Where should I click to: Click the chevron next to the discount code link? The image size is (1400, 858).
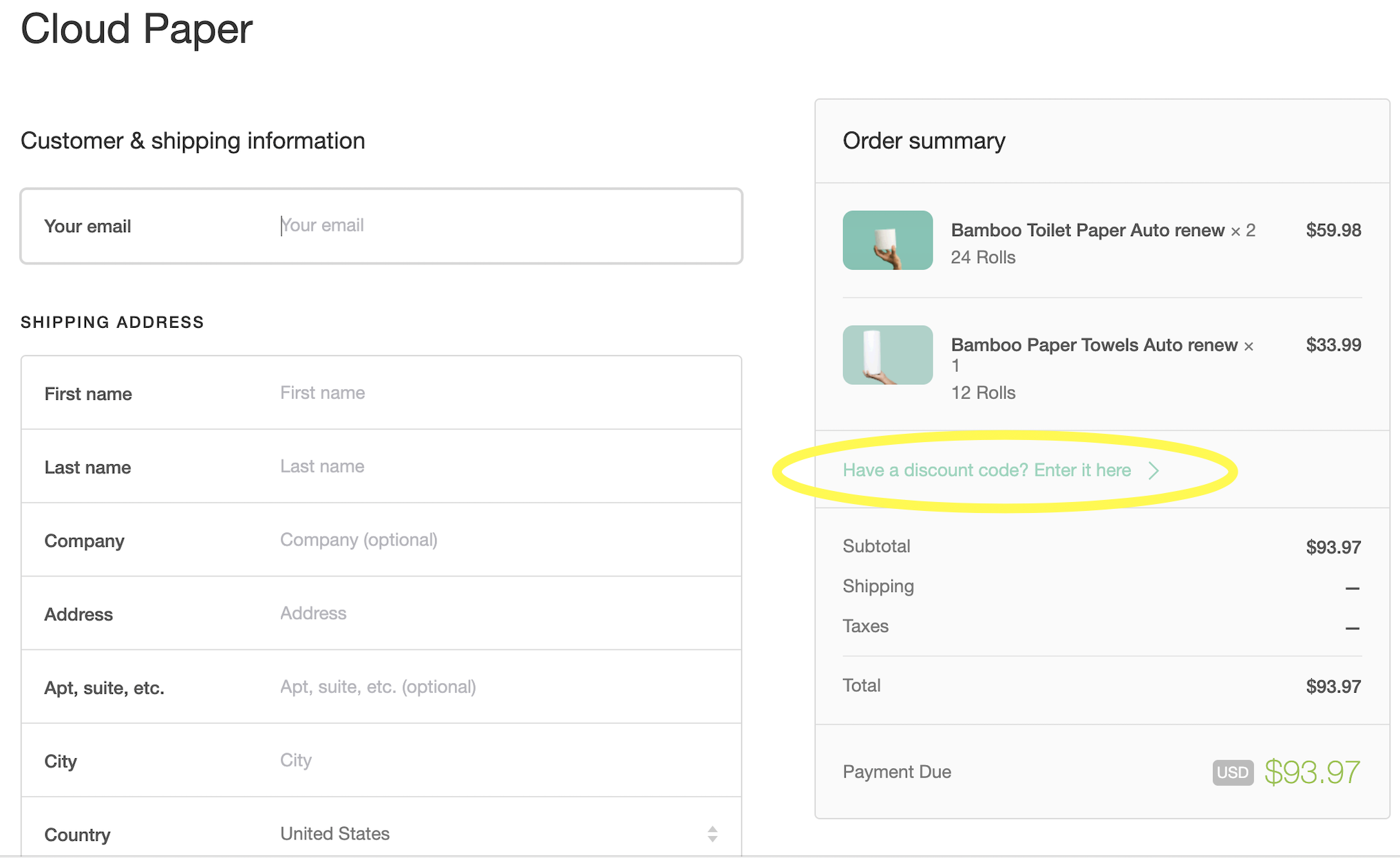click(1154, 470)
